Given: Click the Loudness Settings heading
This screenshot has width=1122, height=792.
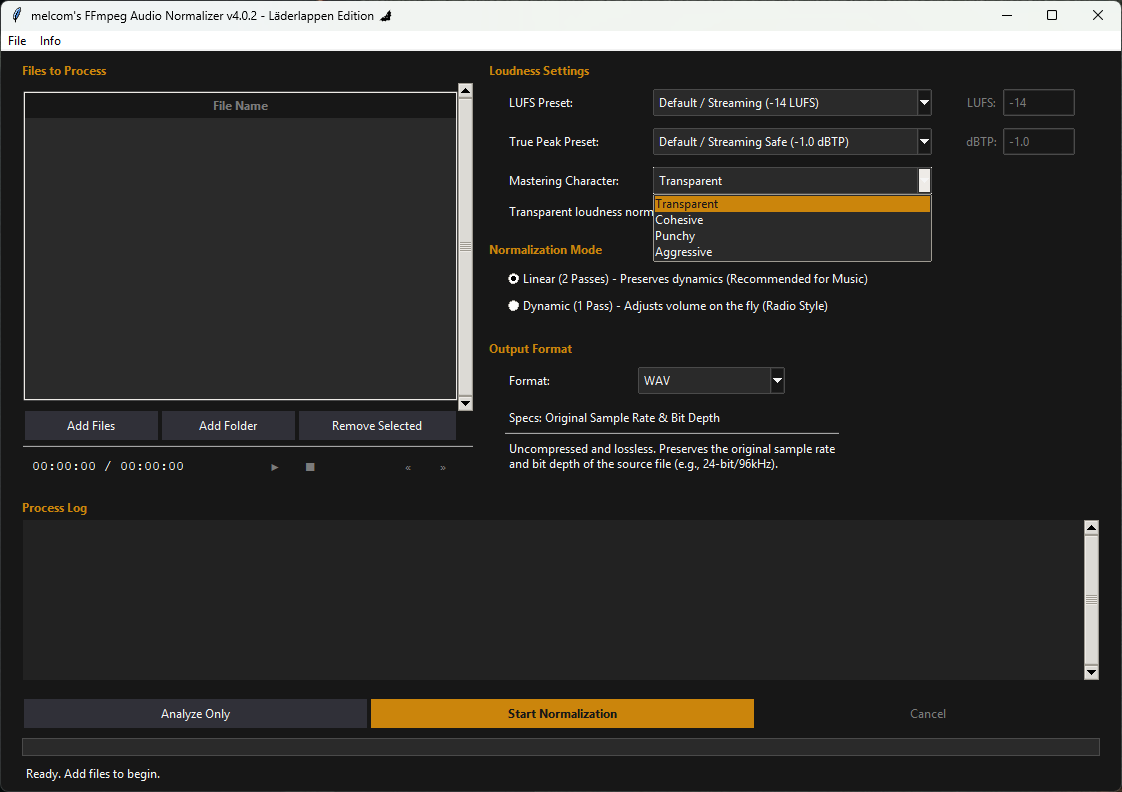Looking at the screenshot, I should (x=539, y=71).
